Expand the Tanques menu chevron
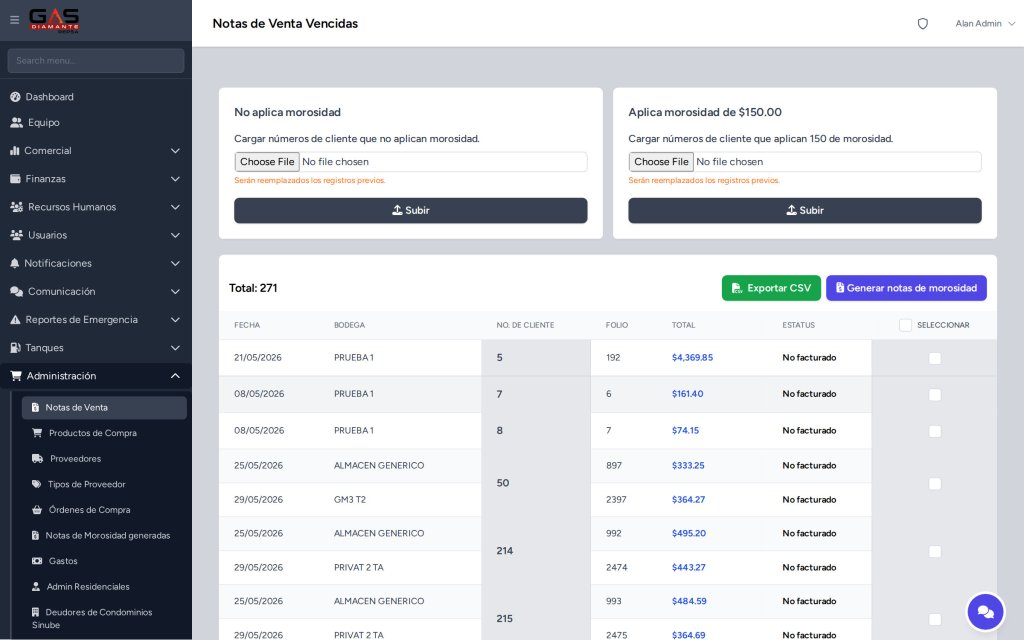This screenshot has height=640, width=1024. 175,348
